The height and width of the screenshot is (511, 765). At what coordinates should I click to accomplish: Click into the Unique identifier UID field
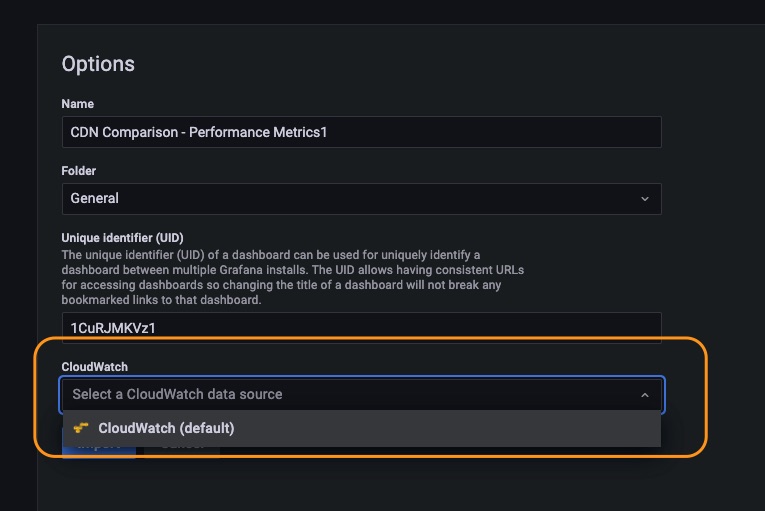pos(362,327)
